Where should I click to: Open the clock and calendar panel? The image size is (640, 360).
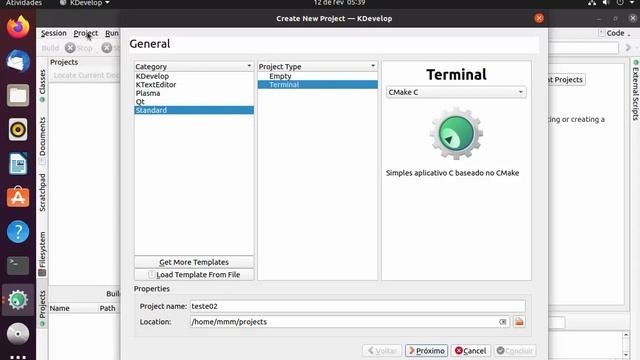pyautogui.click(x=340, y=3)
